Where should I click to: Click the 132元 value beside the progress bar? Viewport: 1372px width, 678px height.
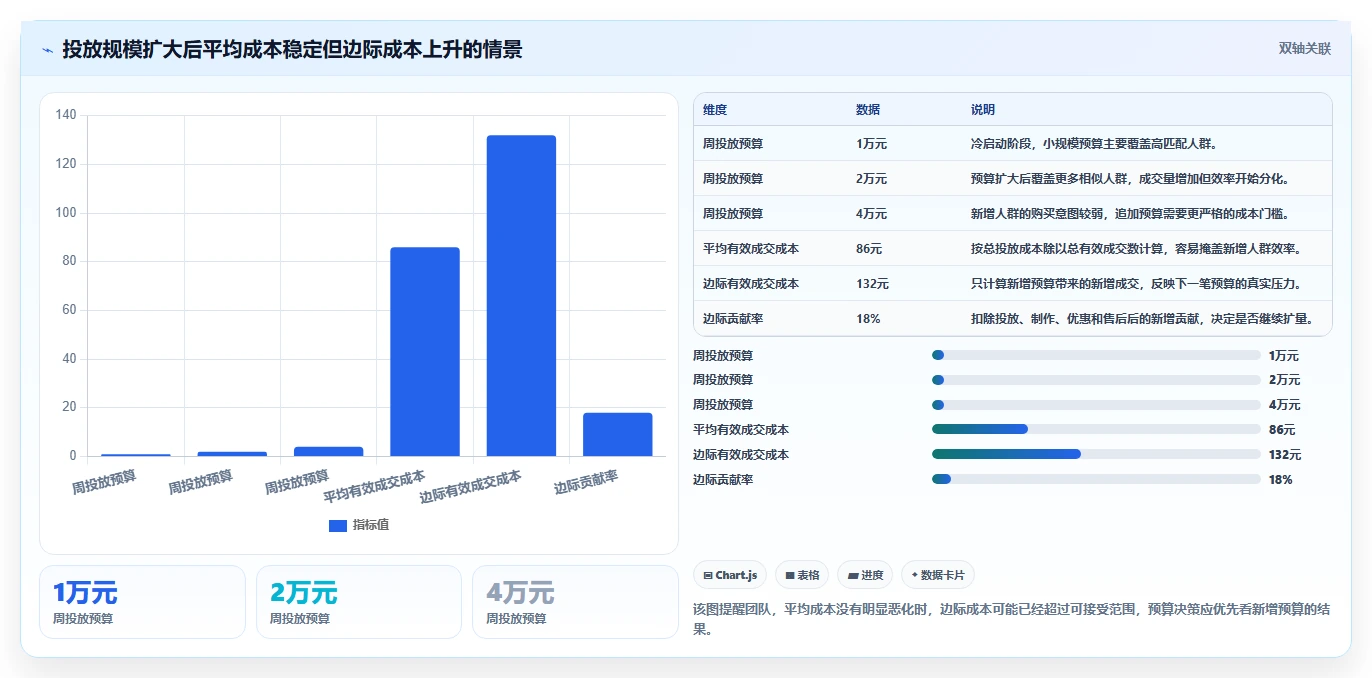(x=1285, y=455)
